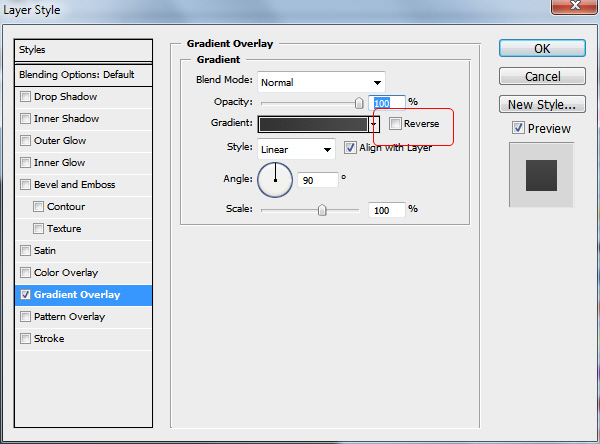Open the Color Overlay settings label

coord(66,273)
